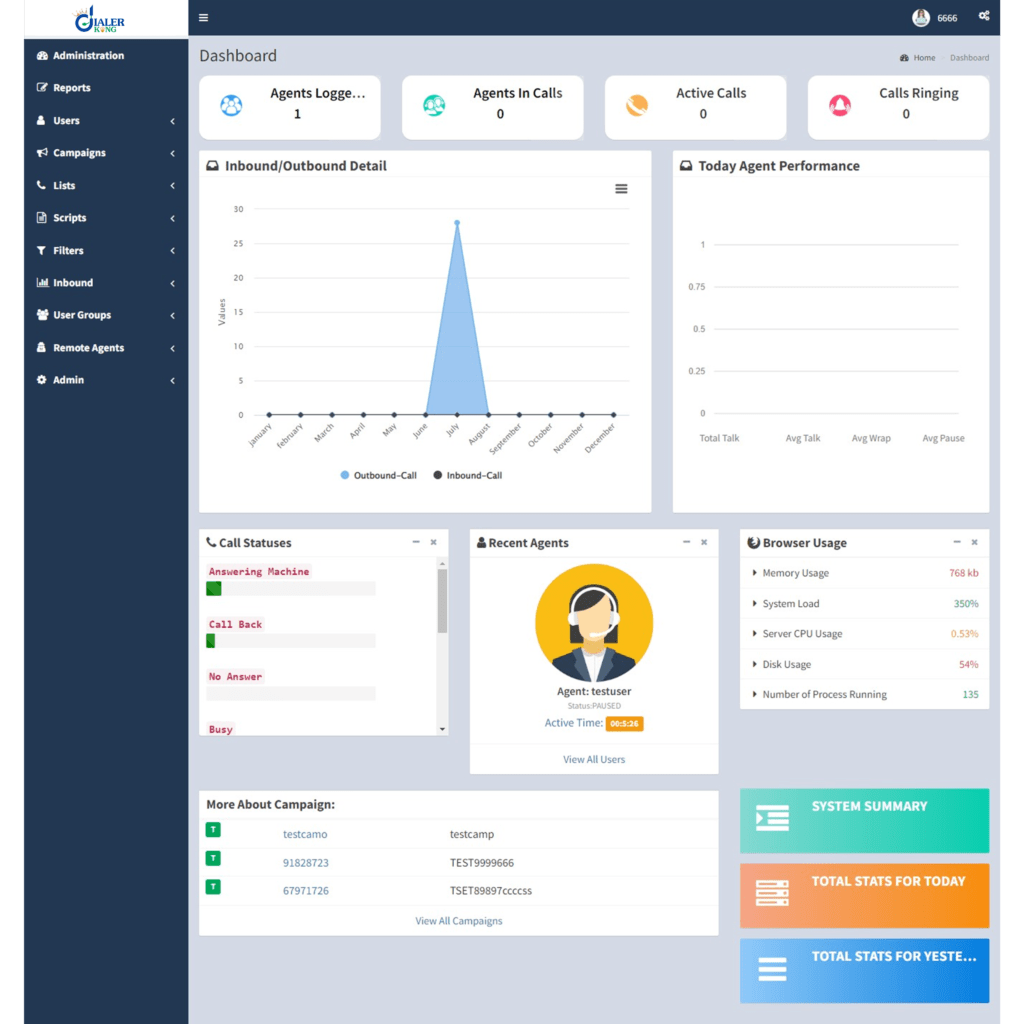This screenshot has width=1024, height=1024.
Task: Click the Inbound/Outbound Detail inbox icon
Action: (x=212, y=166)
